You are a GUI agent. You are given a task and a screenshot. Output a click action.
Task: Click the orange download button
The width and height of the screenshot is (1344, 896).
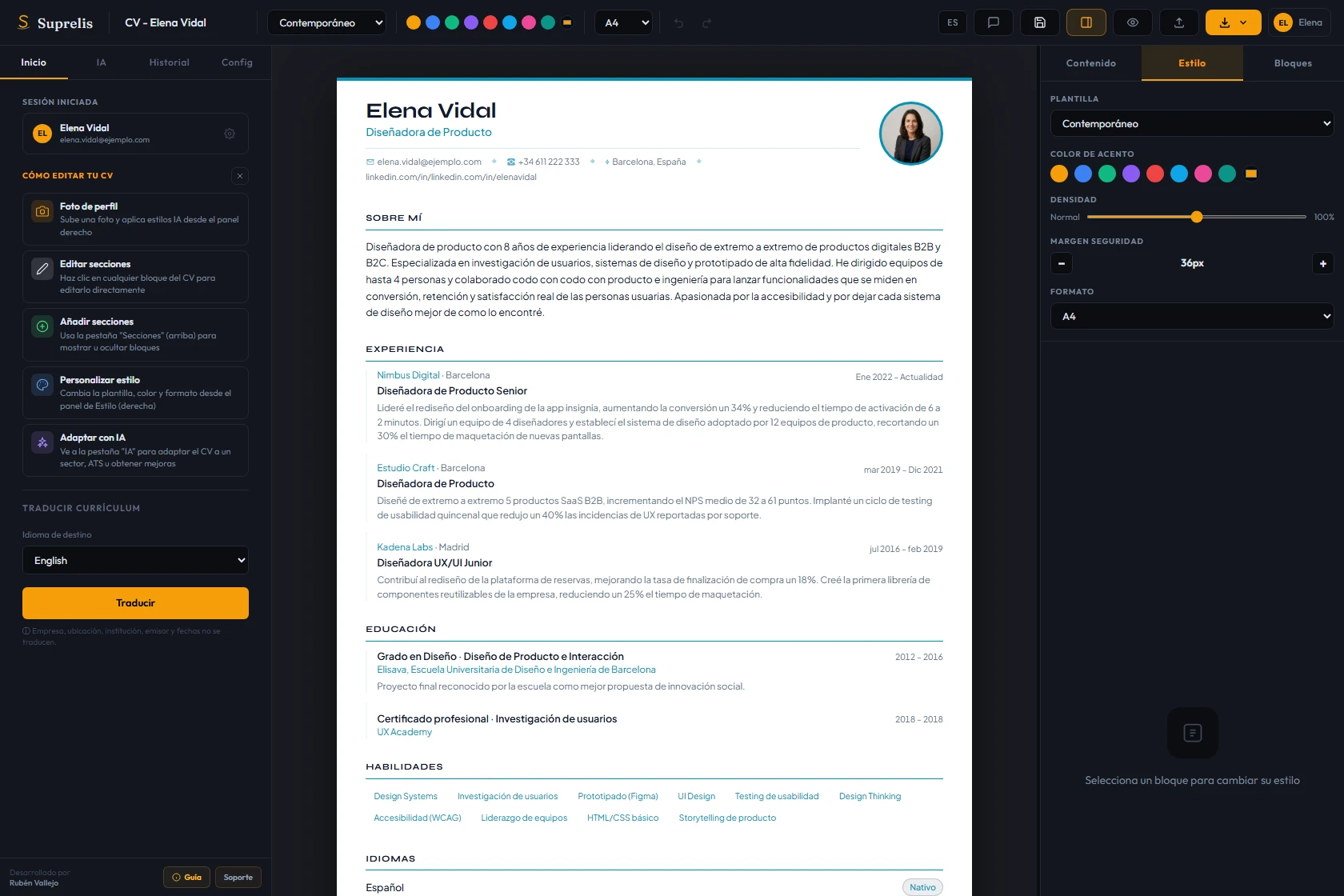coord(1233,22)
